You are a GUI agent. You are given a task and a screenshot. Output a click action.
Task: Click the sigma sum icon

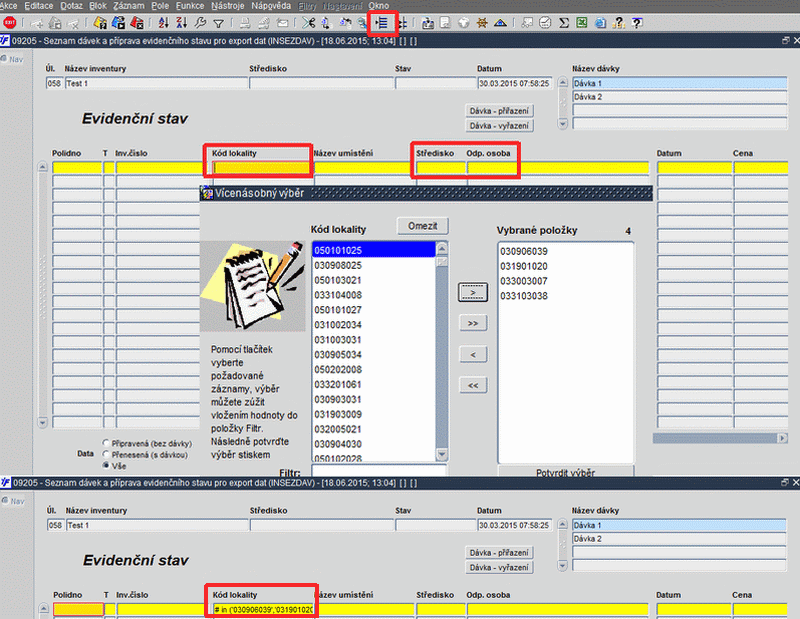click(564, 23)
